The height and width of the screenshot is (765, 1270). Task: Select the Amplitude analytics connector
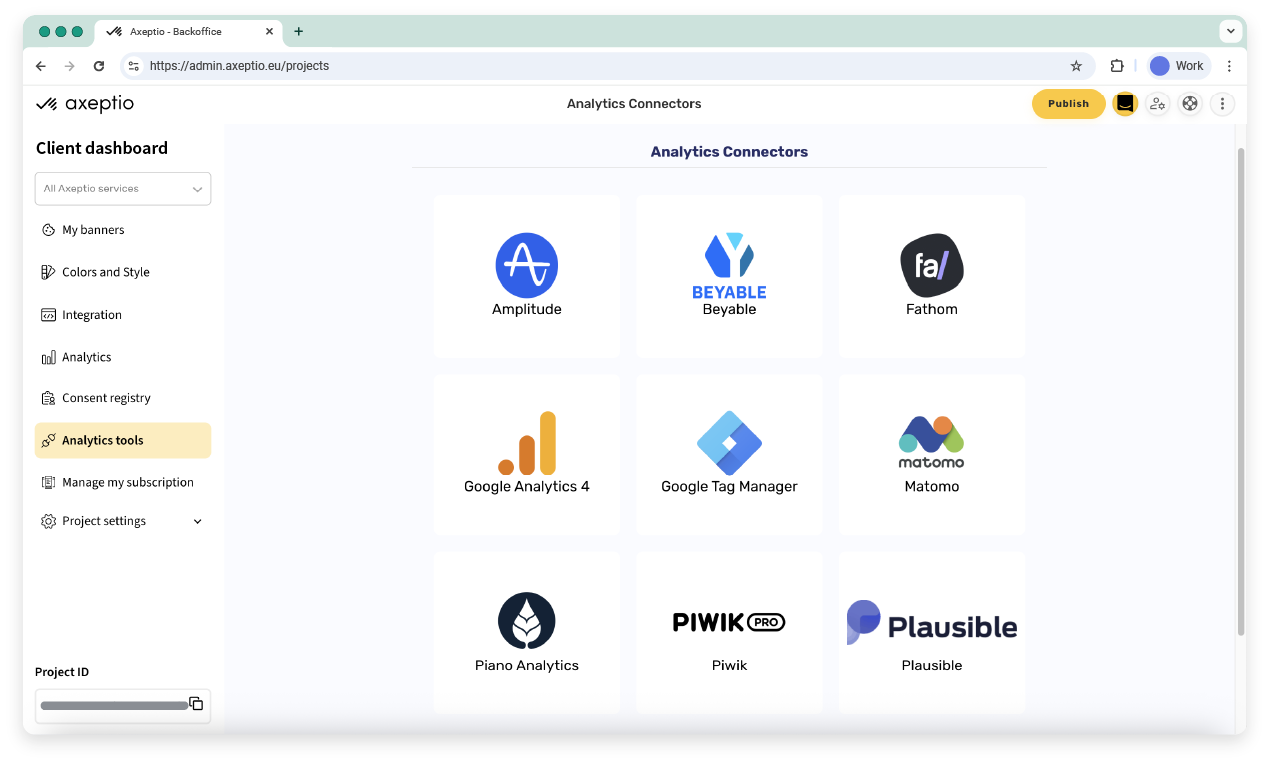tap(527, 275)
